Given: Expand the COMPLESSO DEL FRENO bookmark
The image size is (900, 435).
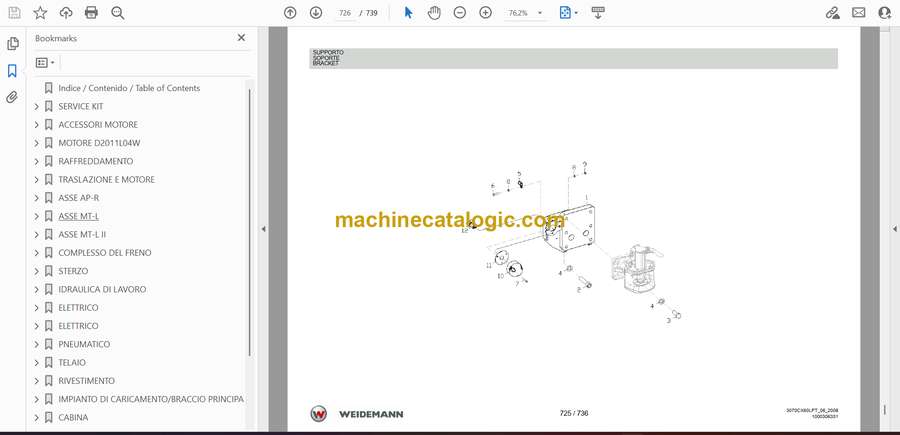Looking at the screenshot, I should [x=37, y=253].
